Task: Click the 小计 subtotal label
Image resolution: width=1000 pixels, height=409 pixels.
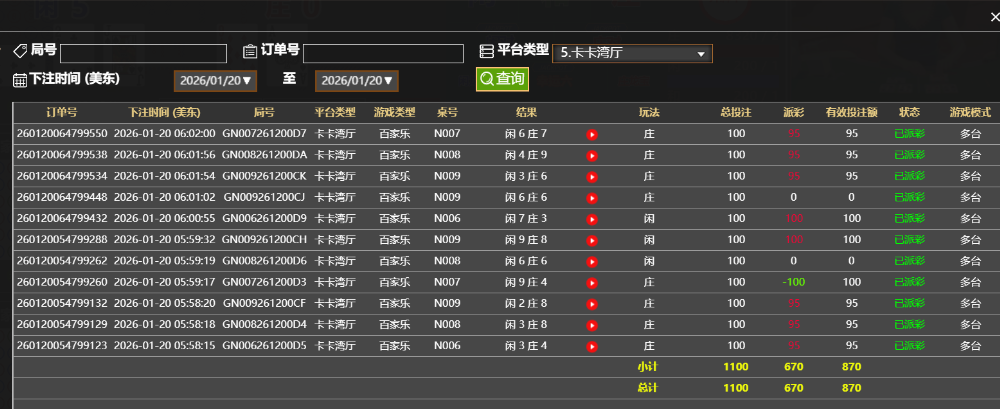Action: click(x=647, y=367)
